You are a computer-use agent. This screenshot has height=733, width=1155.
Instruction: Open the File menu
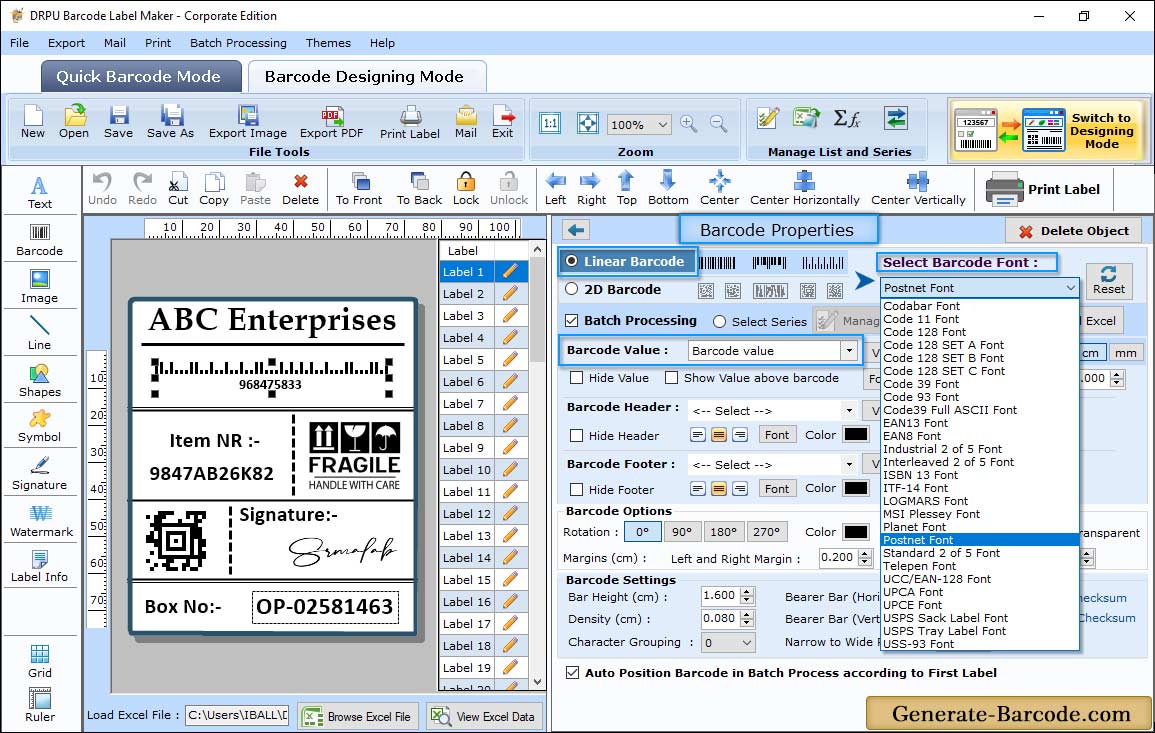pos(19,43)
